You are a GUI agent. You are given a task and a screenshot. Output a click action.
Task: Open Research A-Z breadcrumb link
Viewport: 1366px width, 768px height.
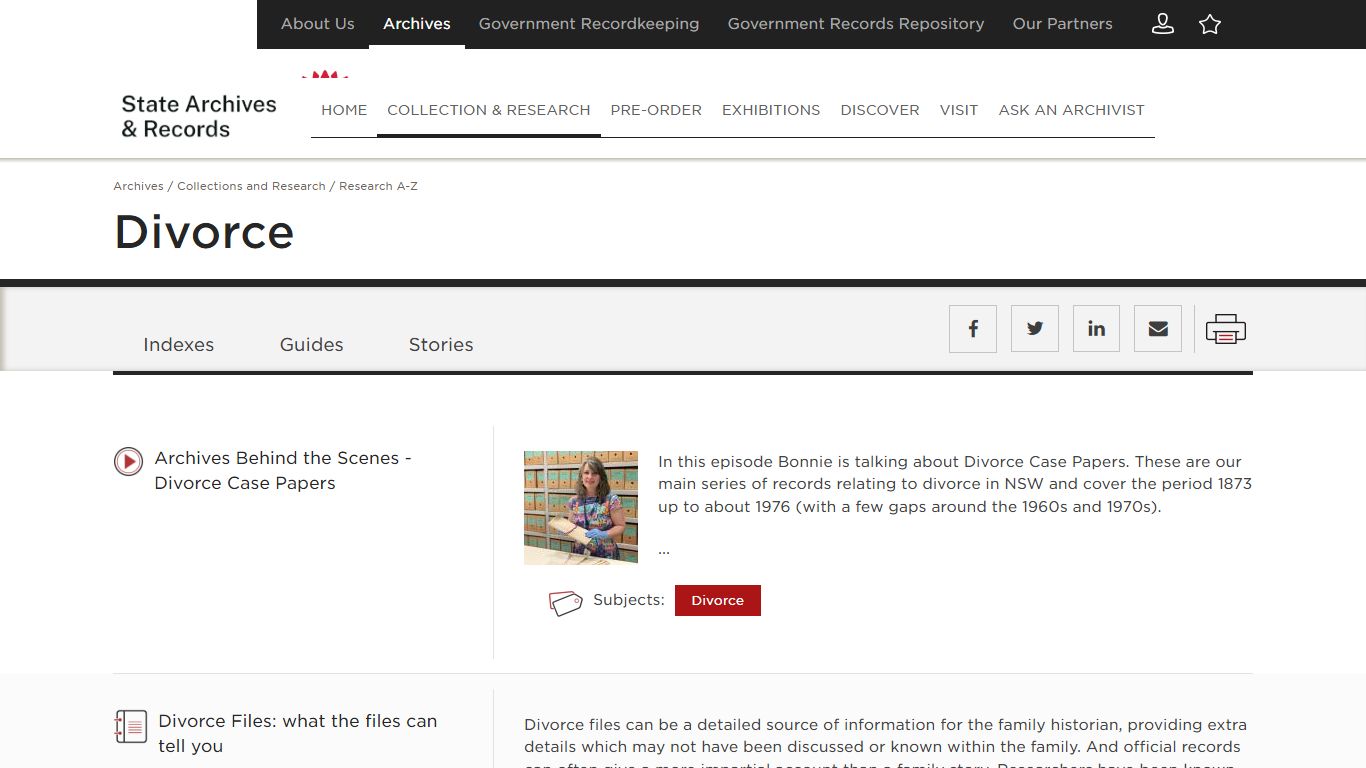[x=378, y=186]
